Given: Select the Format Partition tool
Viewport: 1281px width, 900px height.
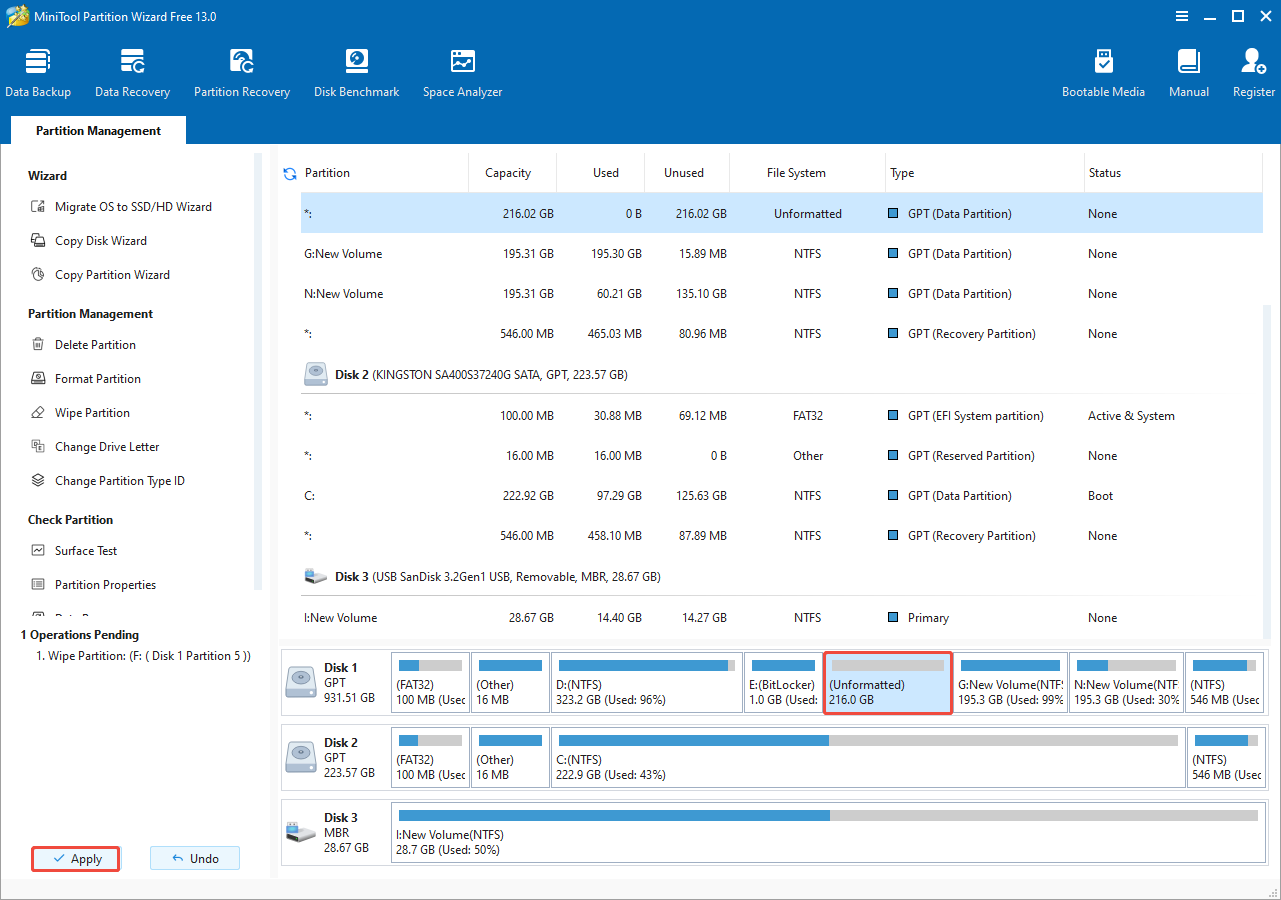Looking at the screenshot, I should coord(97,378).
